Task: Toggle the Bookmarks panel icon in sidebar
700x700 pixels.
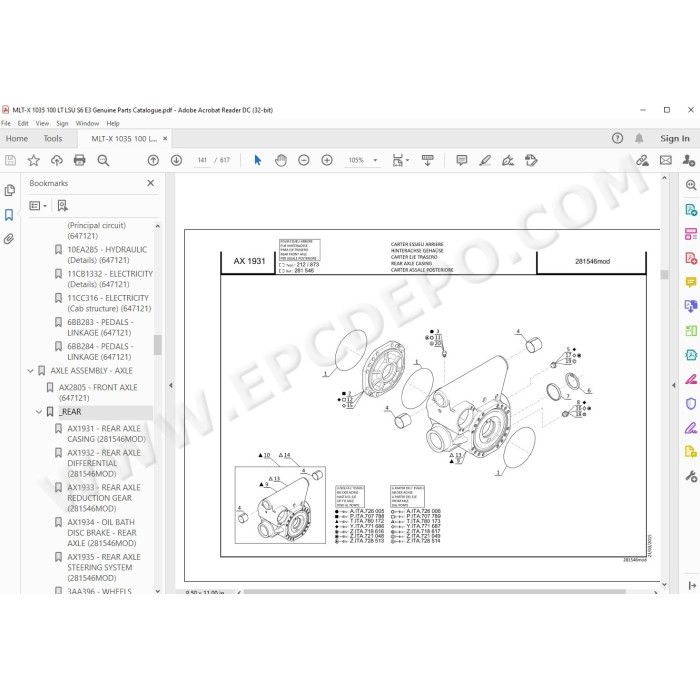Action: [9, 215]
